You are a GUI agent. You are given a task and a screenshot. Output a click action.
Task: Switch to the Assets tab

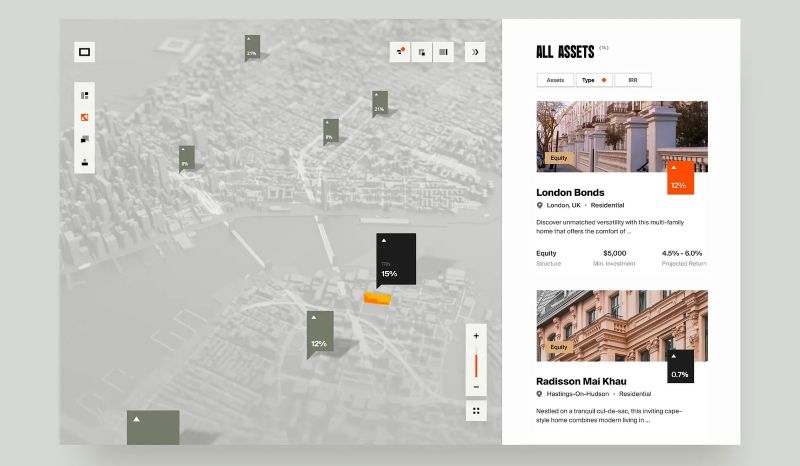[x=555, y=80]
